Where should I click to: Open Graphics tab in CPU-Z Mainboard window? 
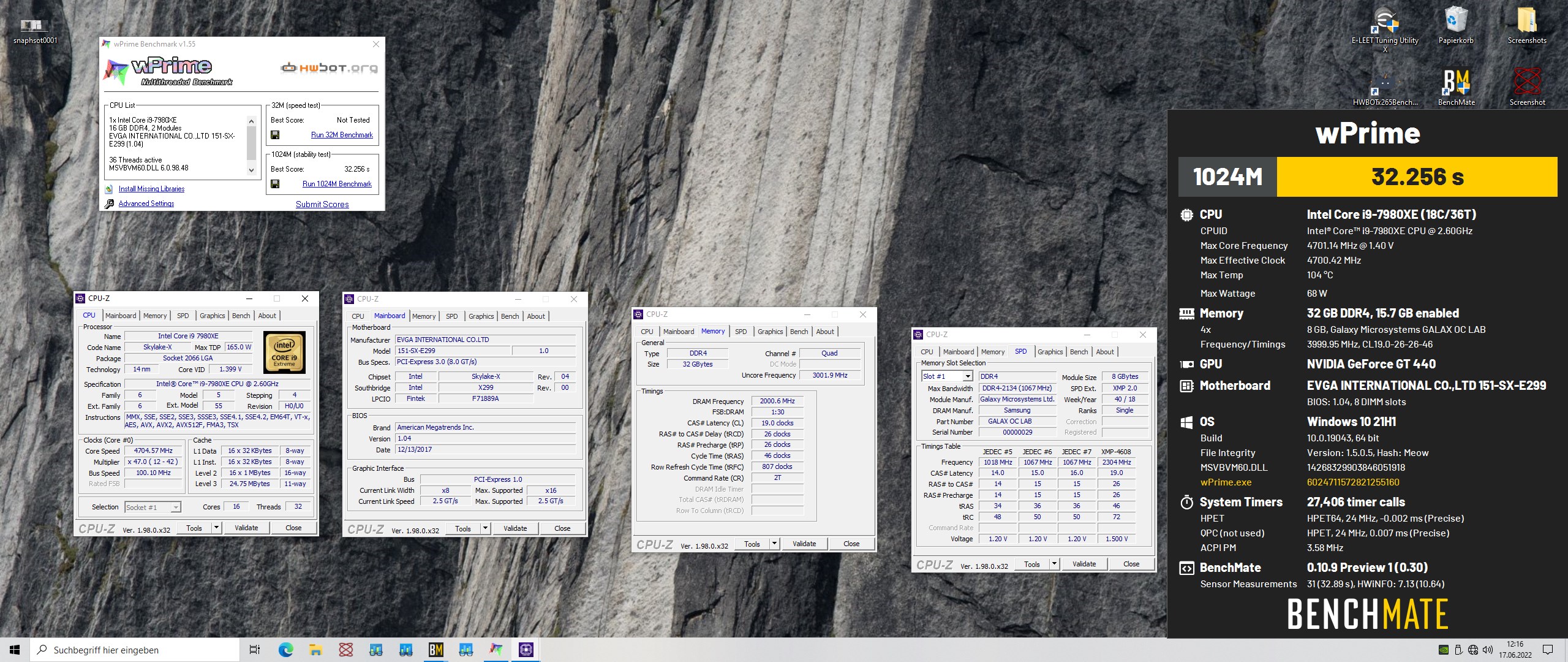[x=481, y=316]
